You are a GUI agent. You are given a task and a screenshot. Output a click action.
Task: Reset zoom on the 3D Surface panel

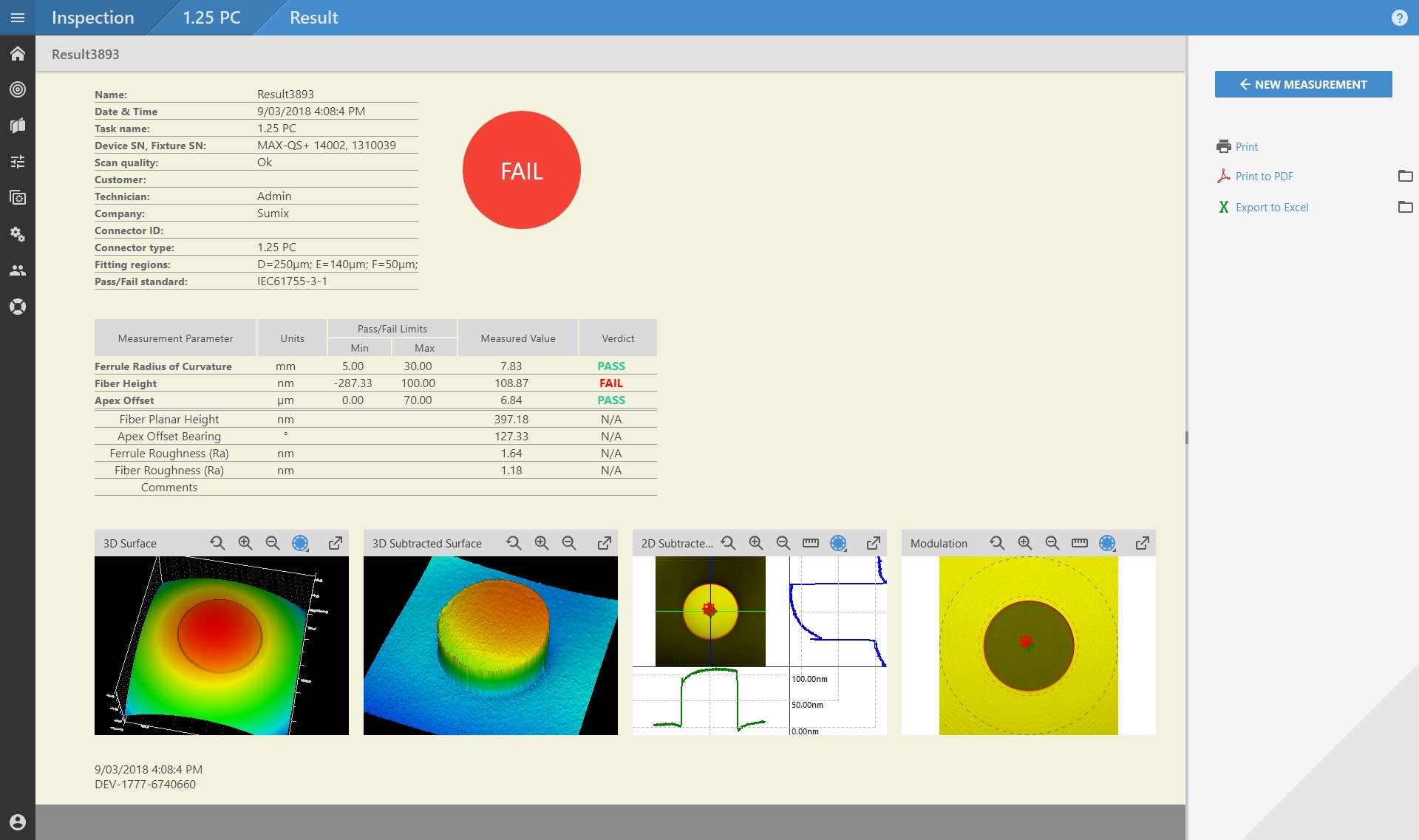(217, 542)
